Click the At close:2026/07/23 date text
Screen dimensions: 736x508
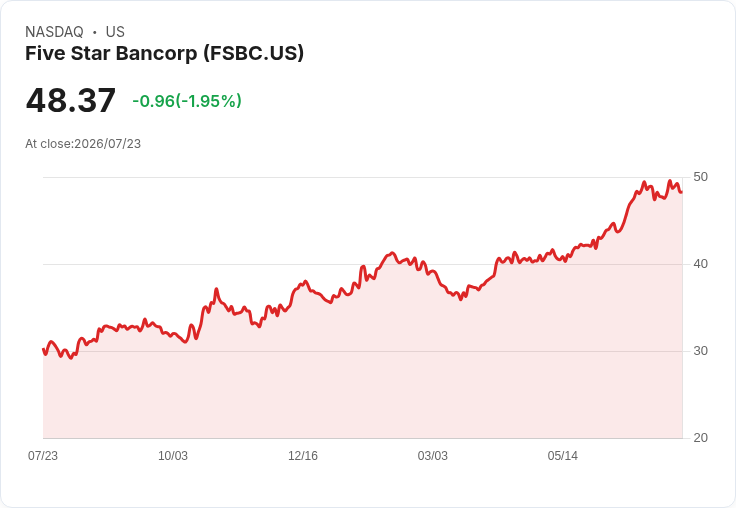click(x=83, y=144)
